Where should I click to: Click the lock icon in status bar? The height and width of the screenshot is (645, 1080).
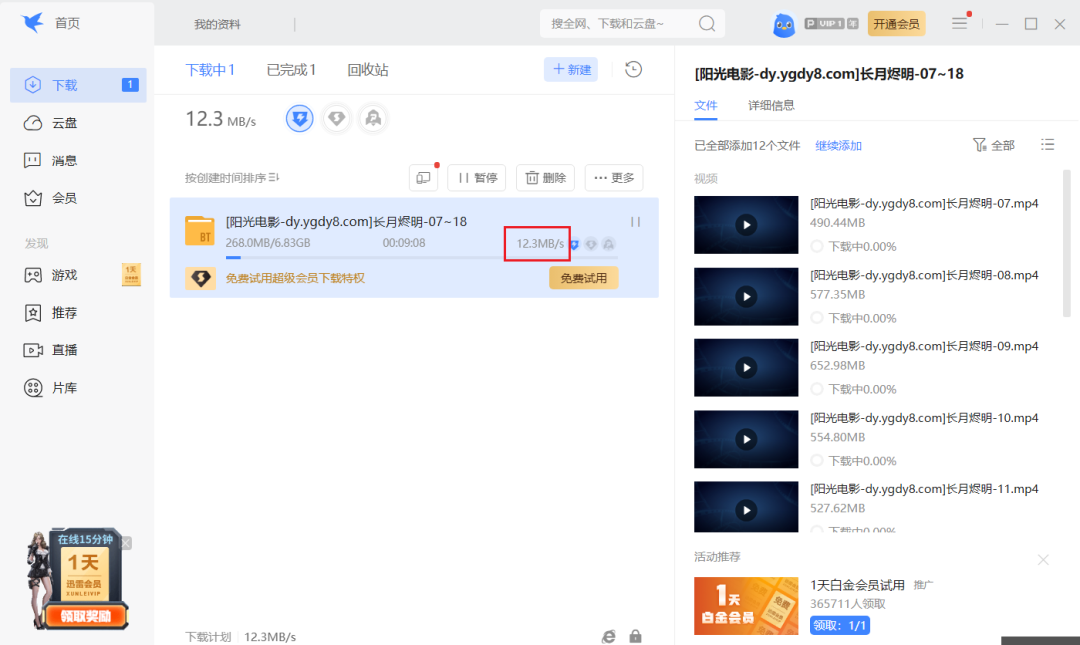635,636
